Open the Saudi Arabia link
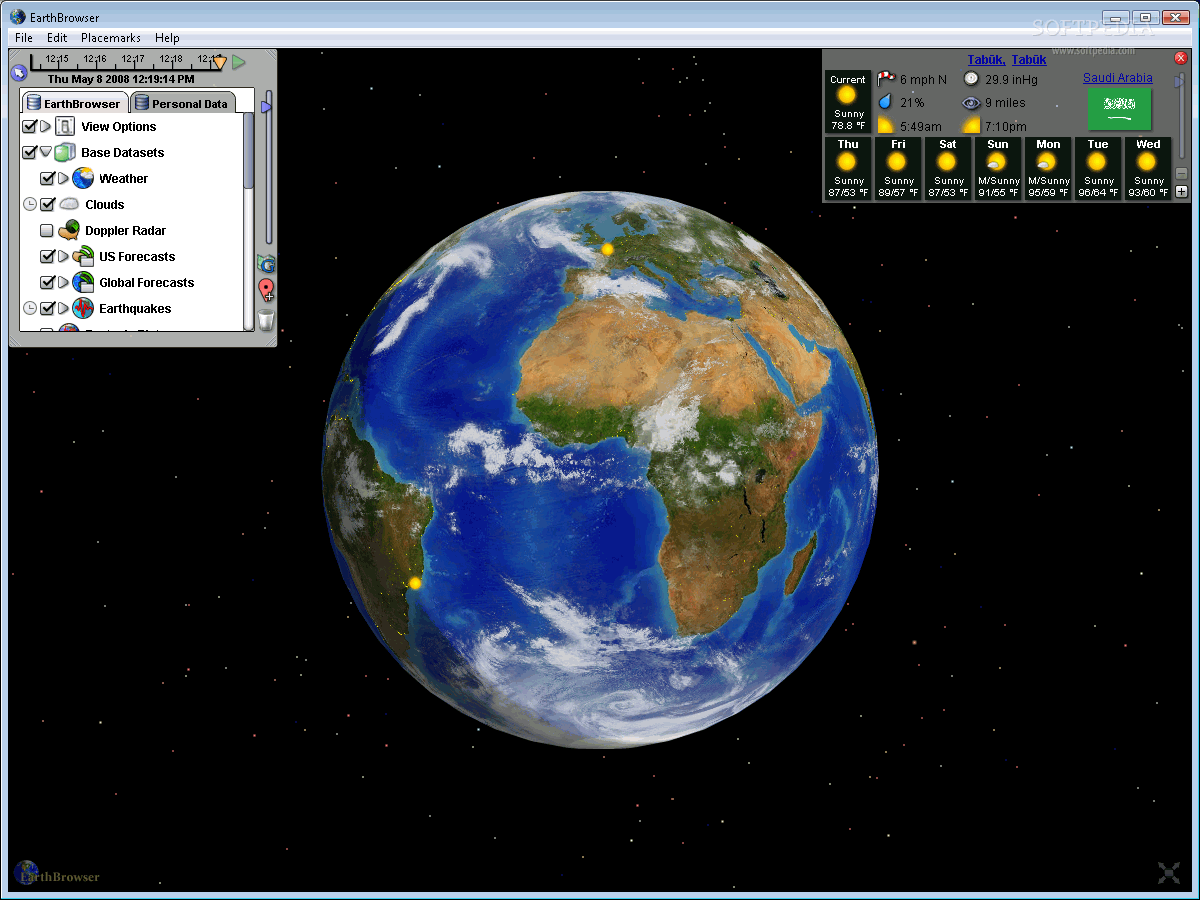The width and height of the screenshot is (1200, 900). point(1118,78)
